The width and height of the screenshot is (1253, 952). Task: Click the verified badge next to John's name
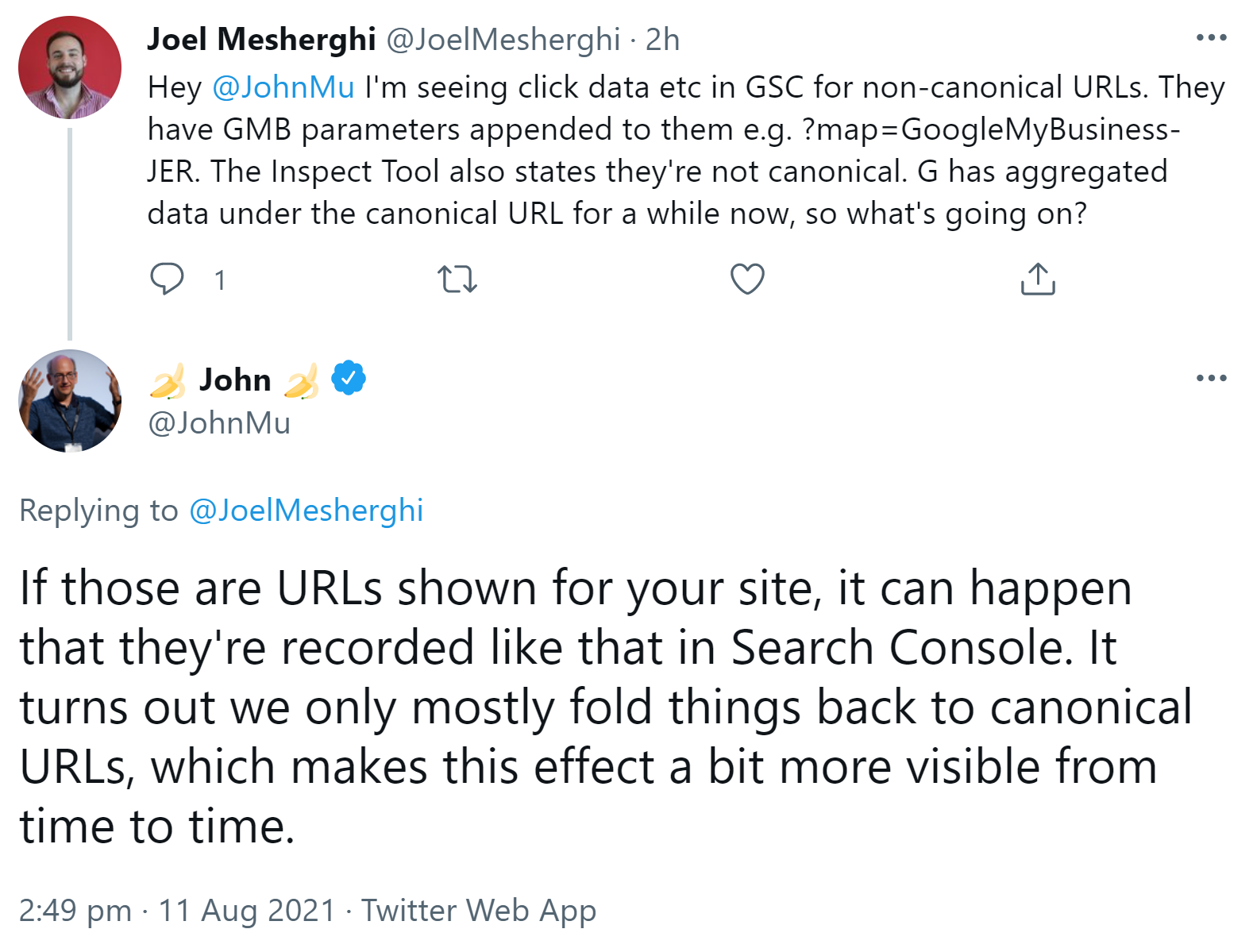pos(348,379)
